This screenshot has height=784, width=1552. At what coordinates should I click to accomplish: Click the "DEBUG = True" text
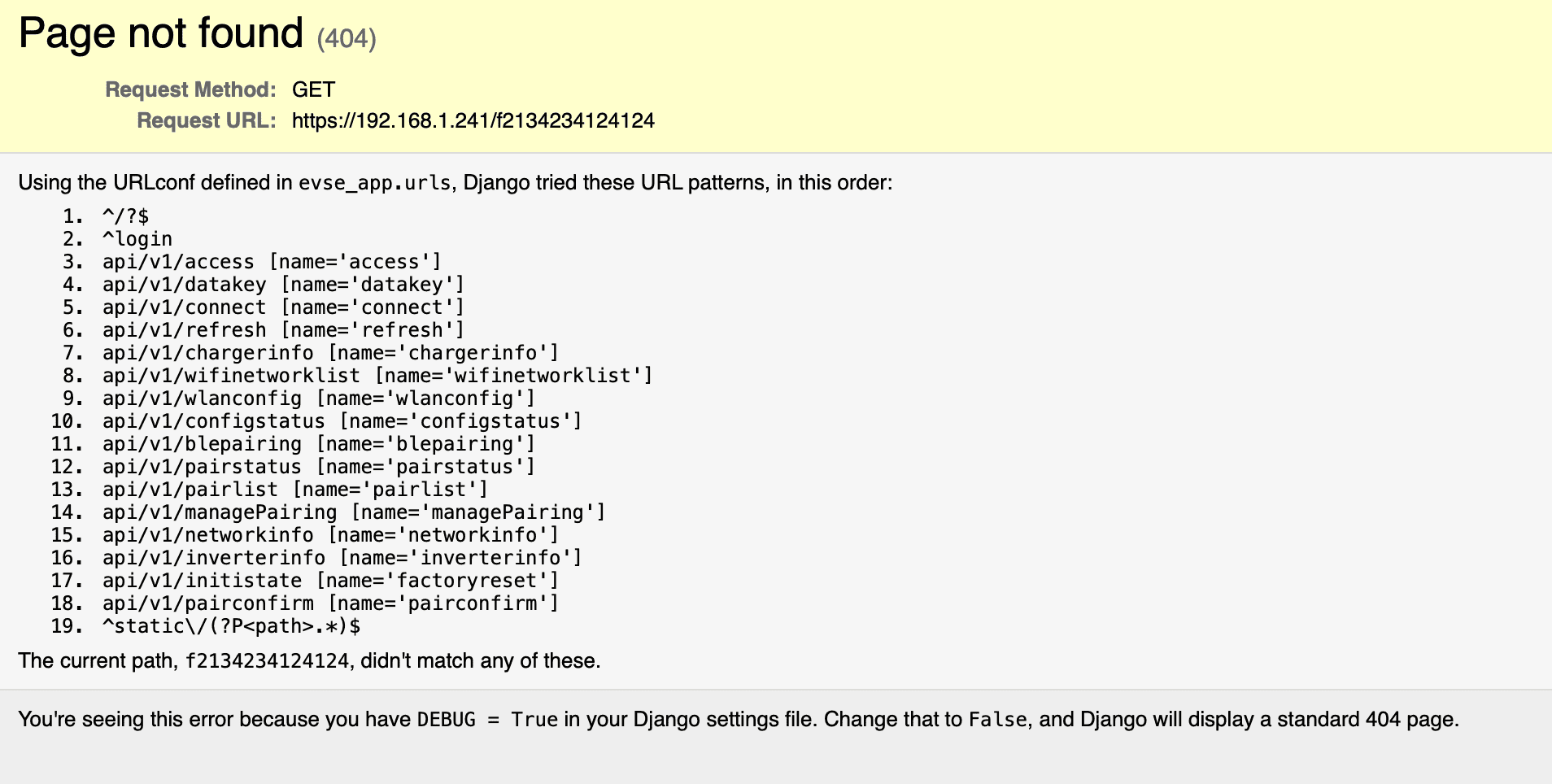[x=487, y=720]
